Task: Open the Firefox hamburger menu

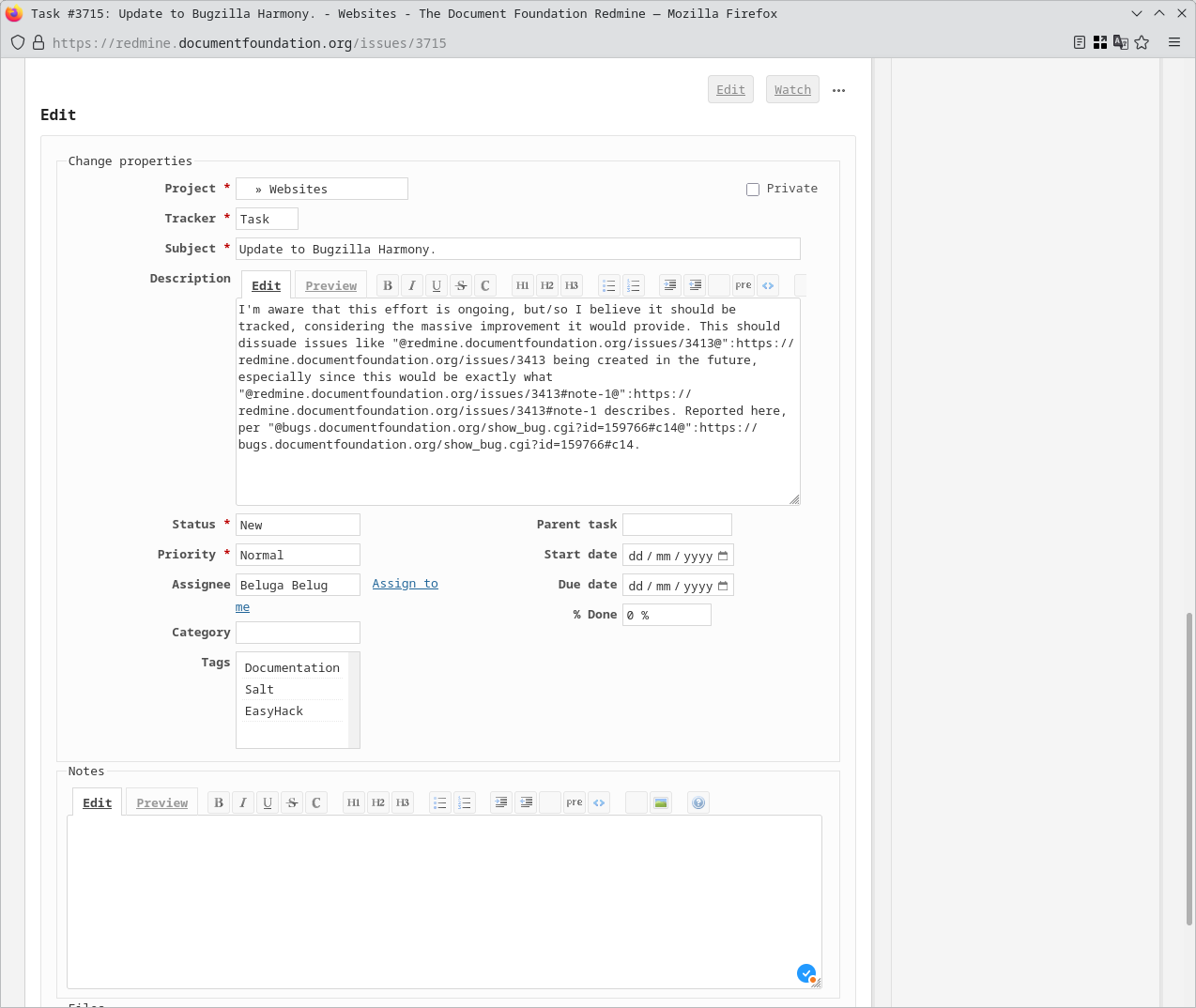Action: tap(1174, 42)
